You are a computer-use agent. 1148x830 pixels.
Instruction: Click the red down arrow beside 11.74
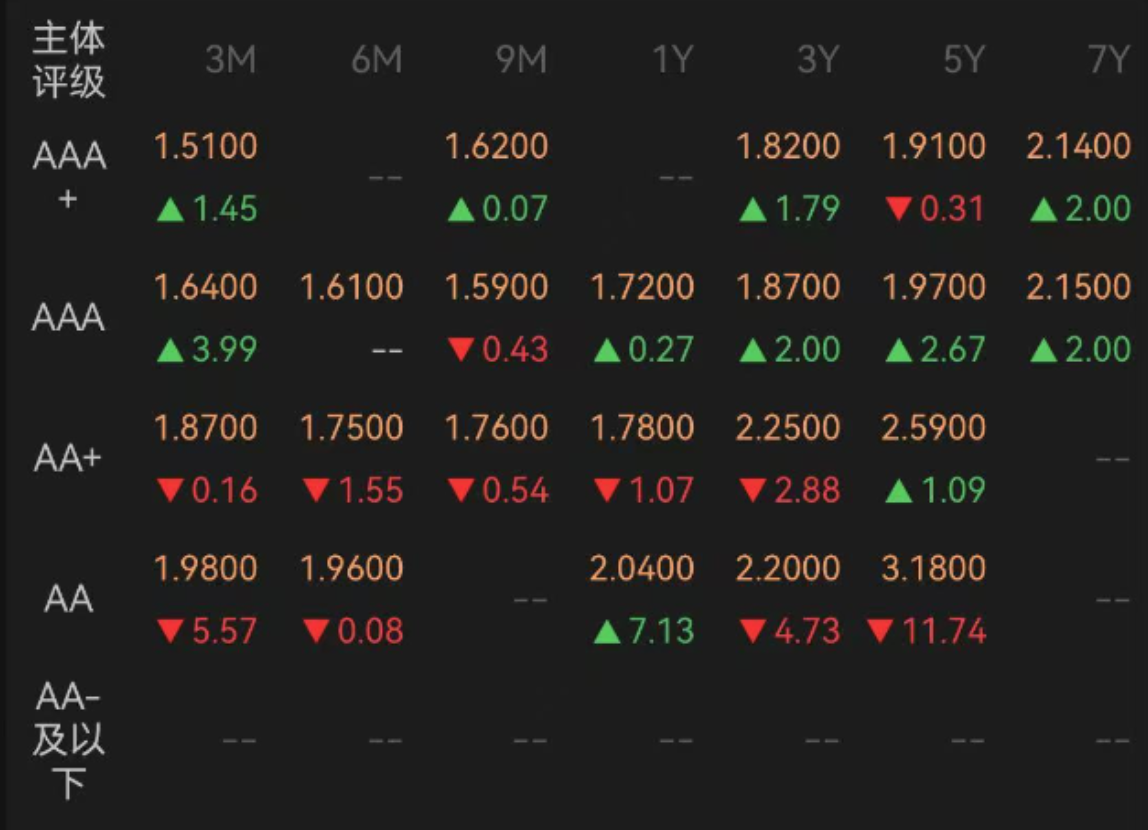click(x=880, y=633)
